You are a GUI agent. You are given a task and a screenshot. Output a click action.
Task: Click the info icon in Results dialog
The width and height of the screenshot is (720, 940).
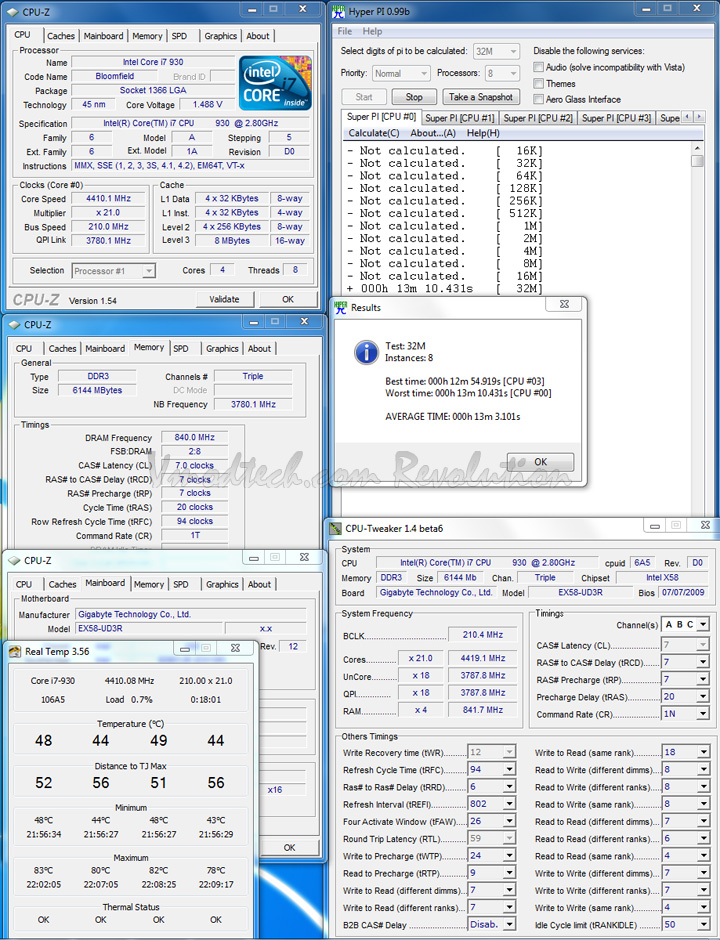[366, 352]
